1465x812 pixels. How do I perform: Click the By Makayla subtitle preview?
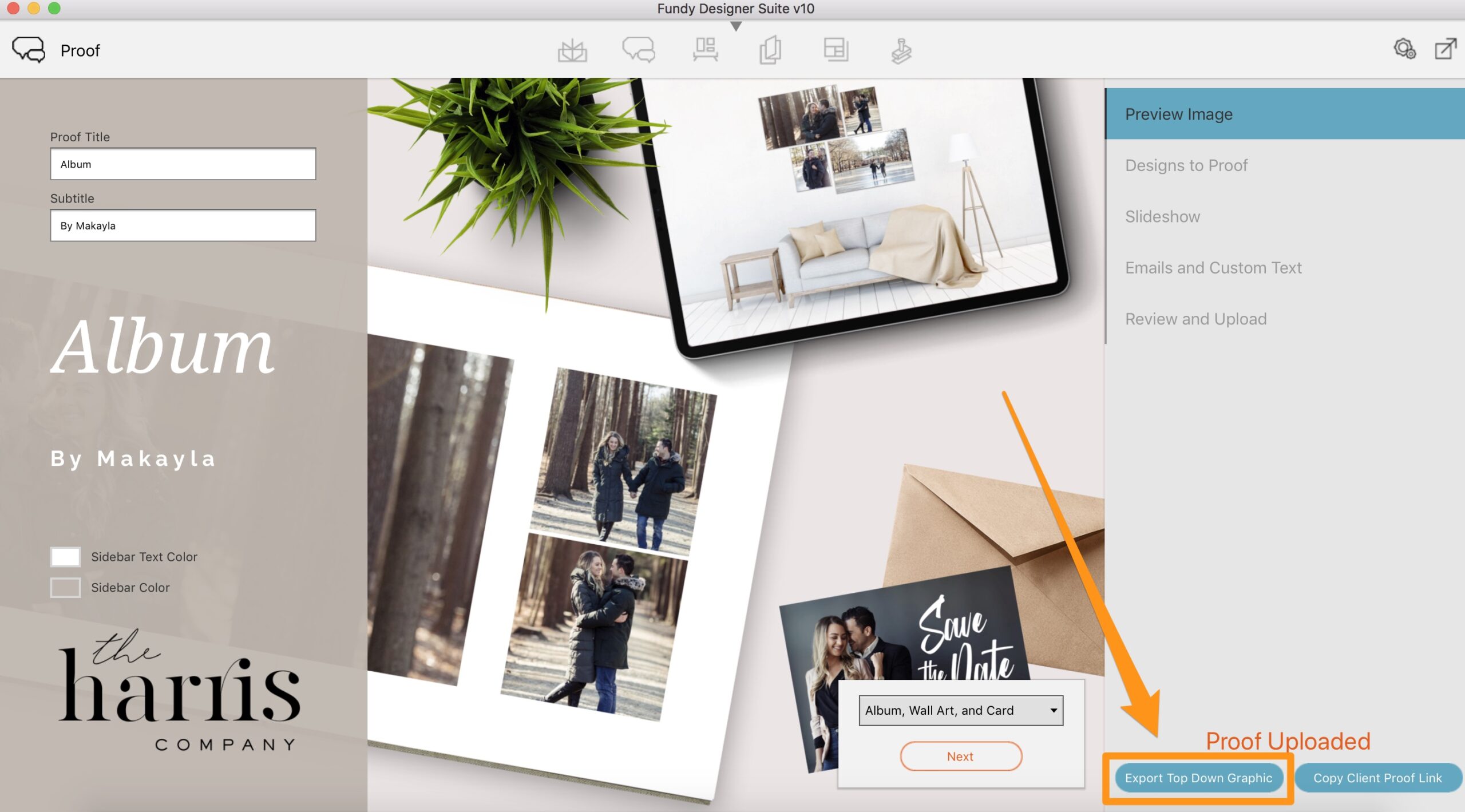tap(133, 458)
